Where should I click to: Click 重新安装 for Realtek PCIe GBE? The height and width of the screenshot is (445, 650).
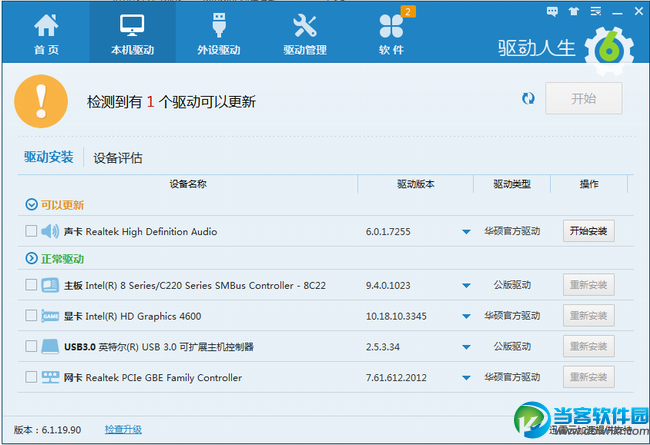point(589,377)
